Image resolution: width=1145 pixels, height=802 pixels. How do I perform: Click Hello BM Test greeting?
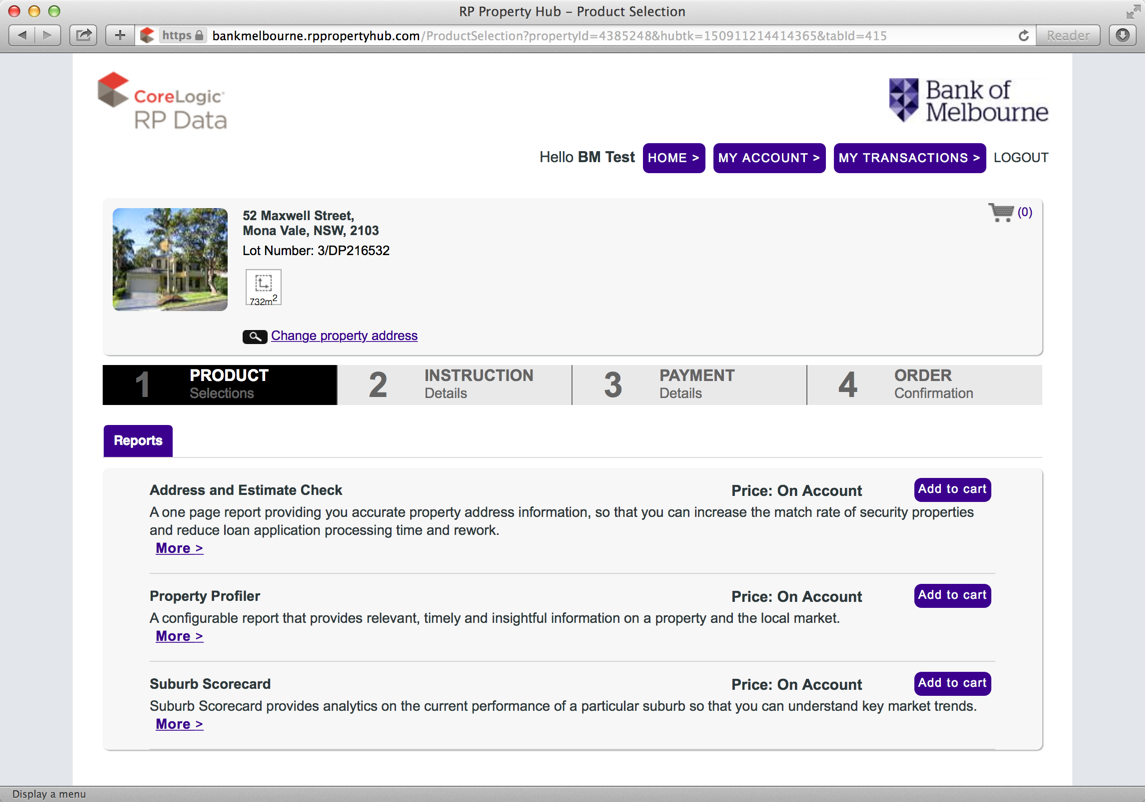point(587,157)
